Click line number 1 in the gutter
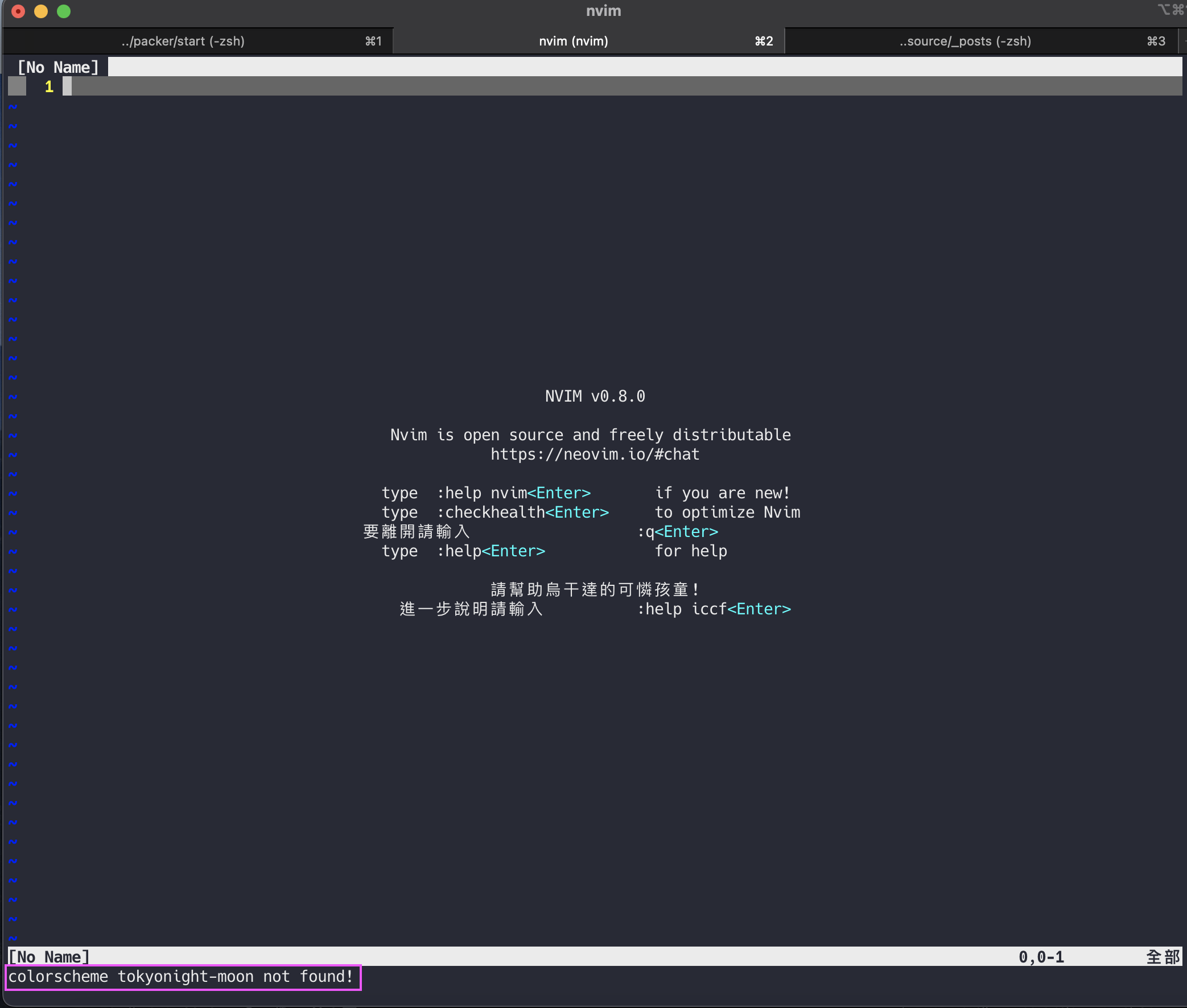 tap(49, 87)
